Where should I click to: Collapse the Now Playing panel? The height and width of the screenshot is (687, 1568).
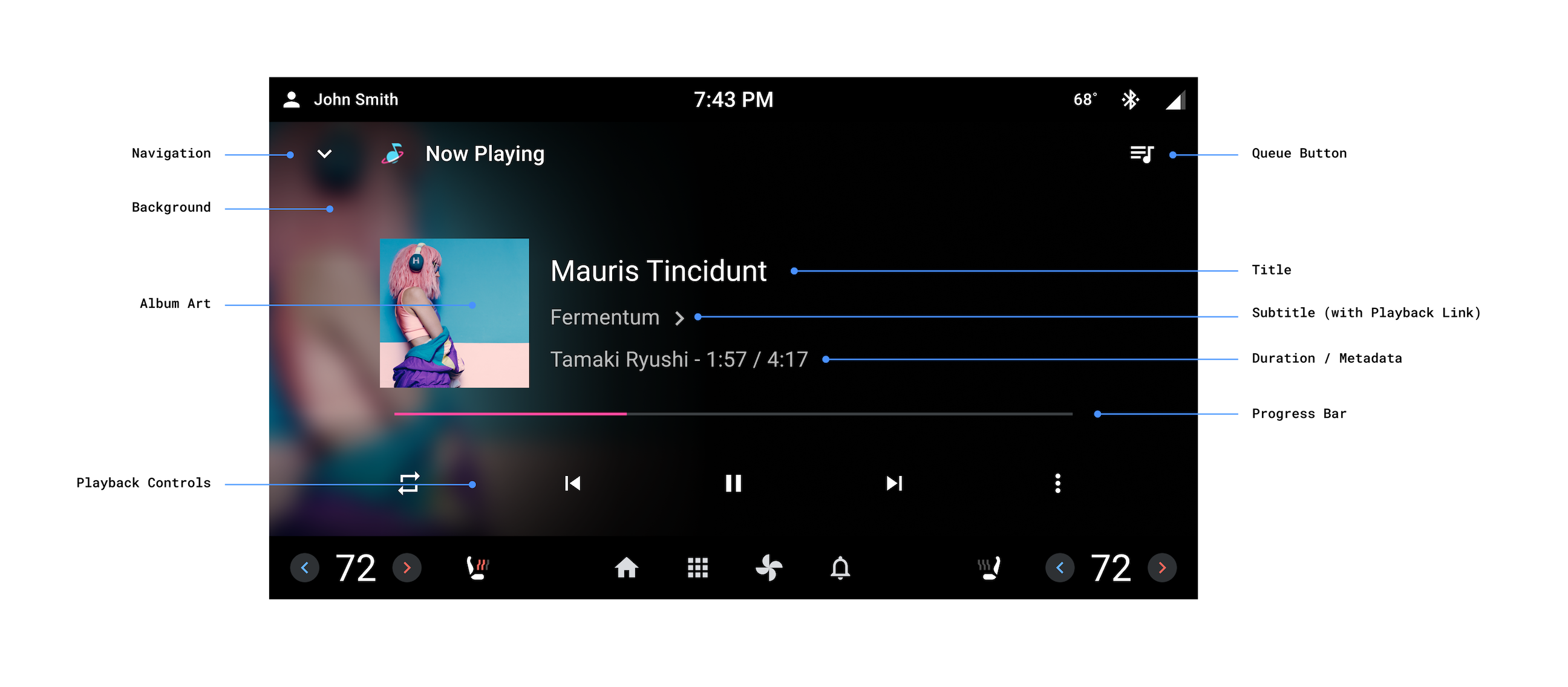pyautogui.click(x=326, y=154)
